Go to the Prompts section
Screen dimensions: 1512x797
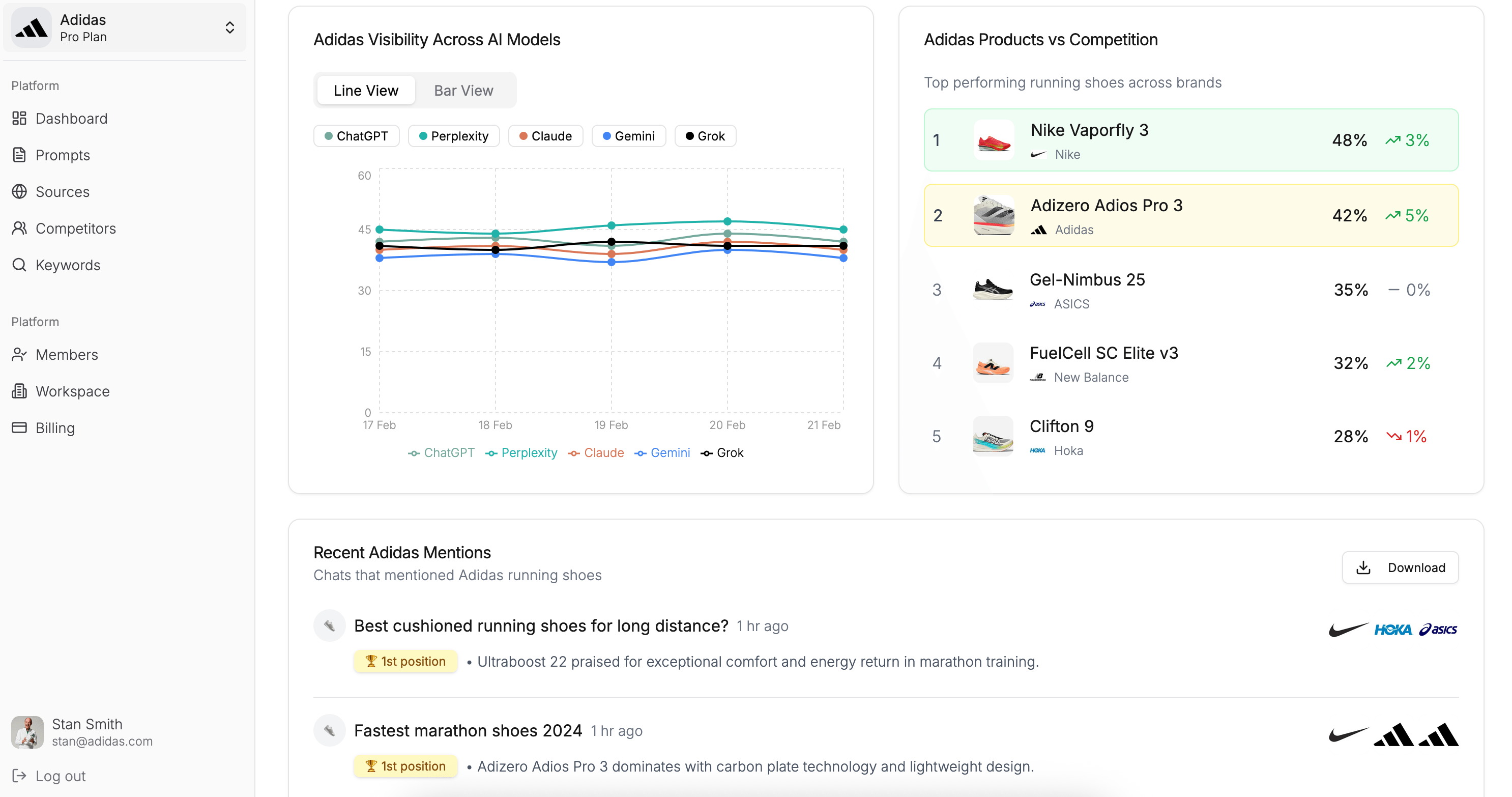(x=62, y=155)
